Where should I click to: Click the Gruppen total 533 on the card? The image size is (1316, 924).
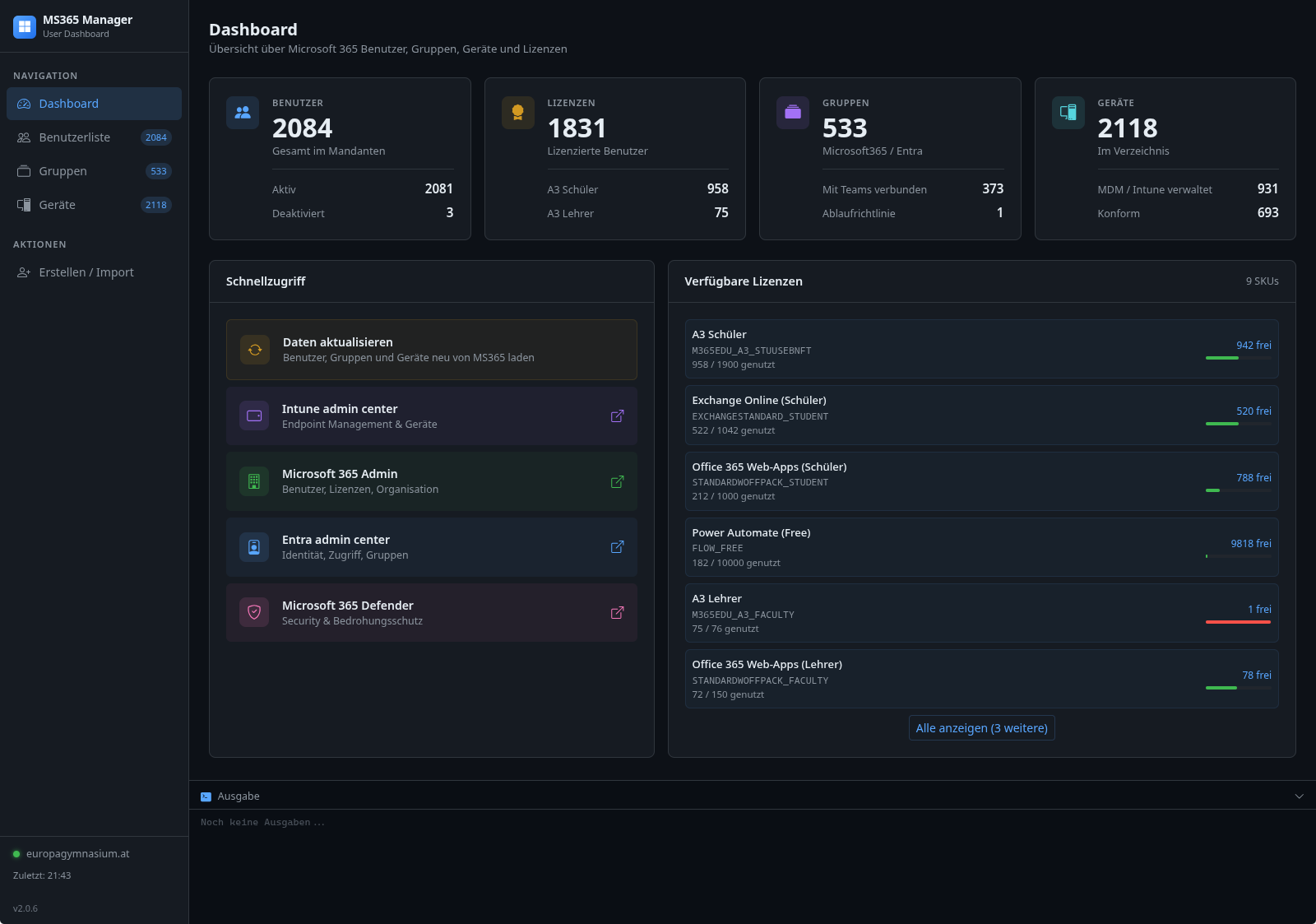(x=845, y=128)
